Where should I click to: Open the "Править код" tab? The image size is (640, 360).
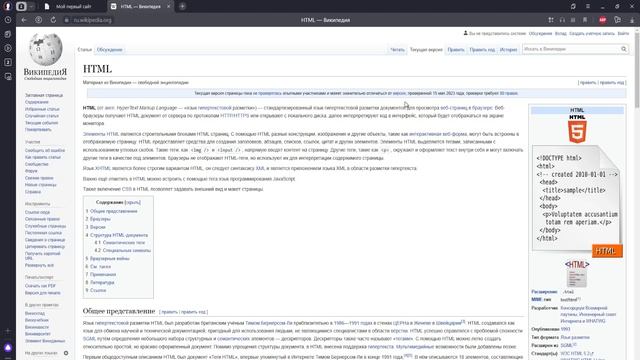482,50
